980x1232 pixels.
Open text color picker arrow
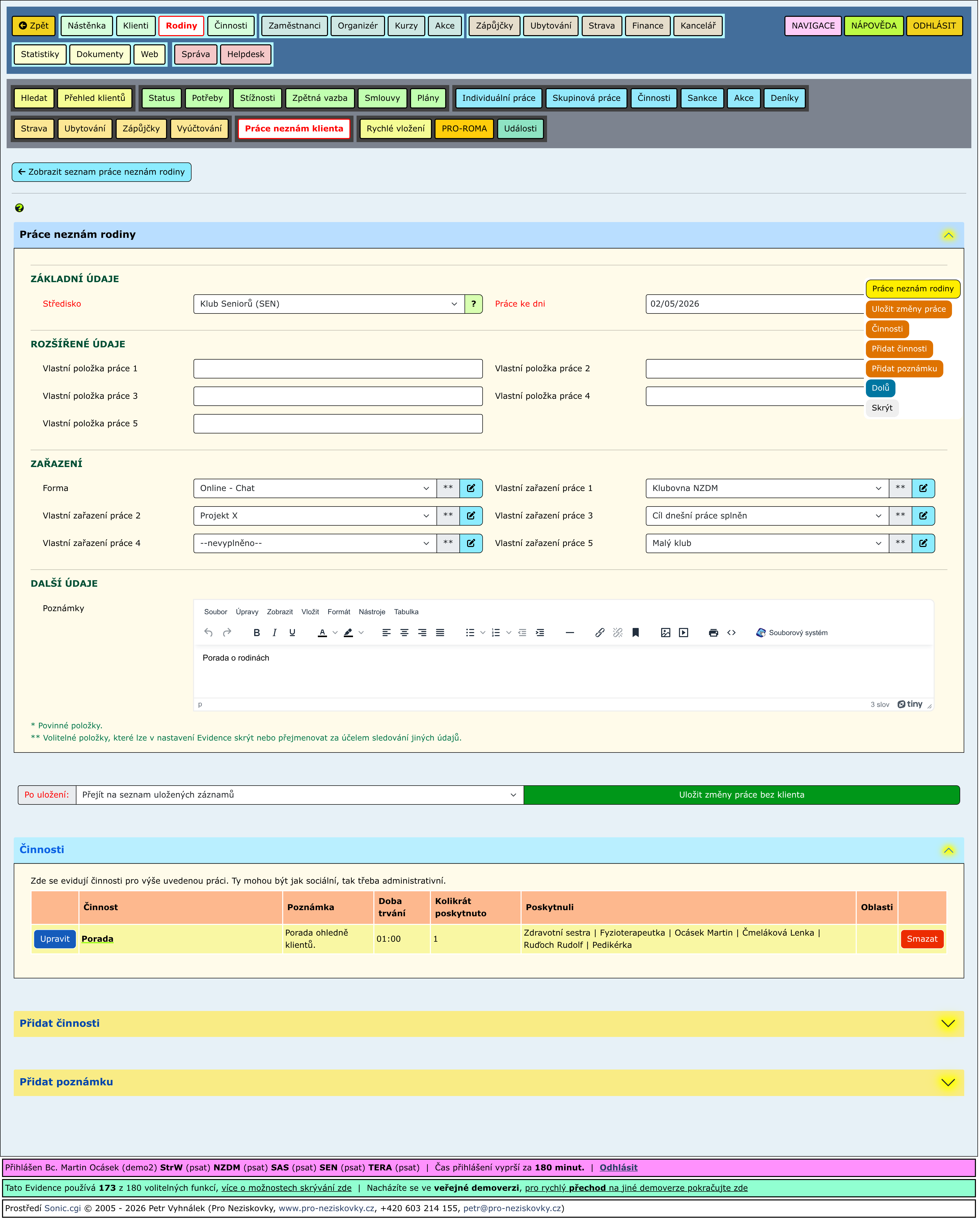(335, 633)
